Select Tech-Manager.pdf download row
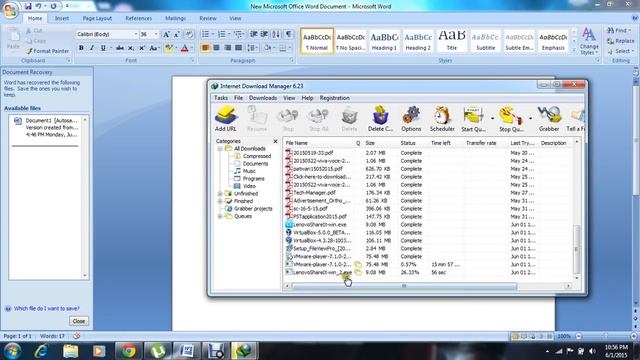 (x=429, y=193)
